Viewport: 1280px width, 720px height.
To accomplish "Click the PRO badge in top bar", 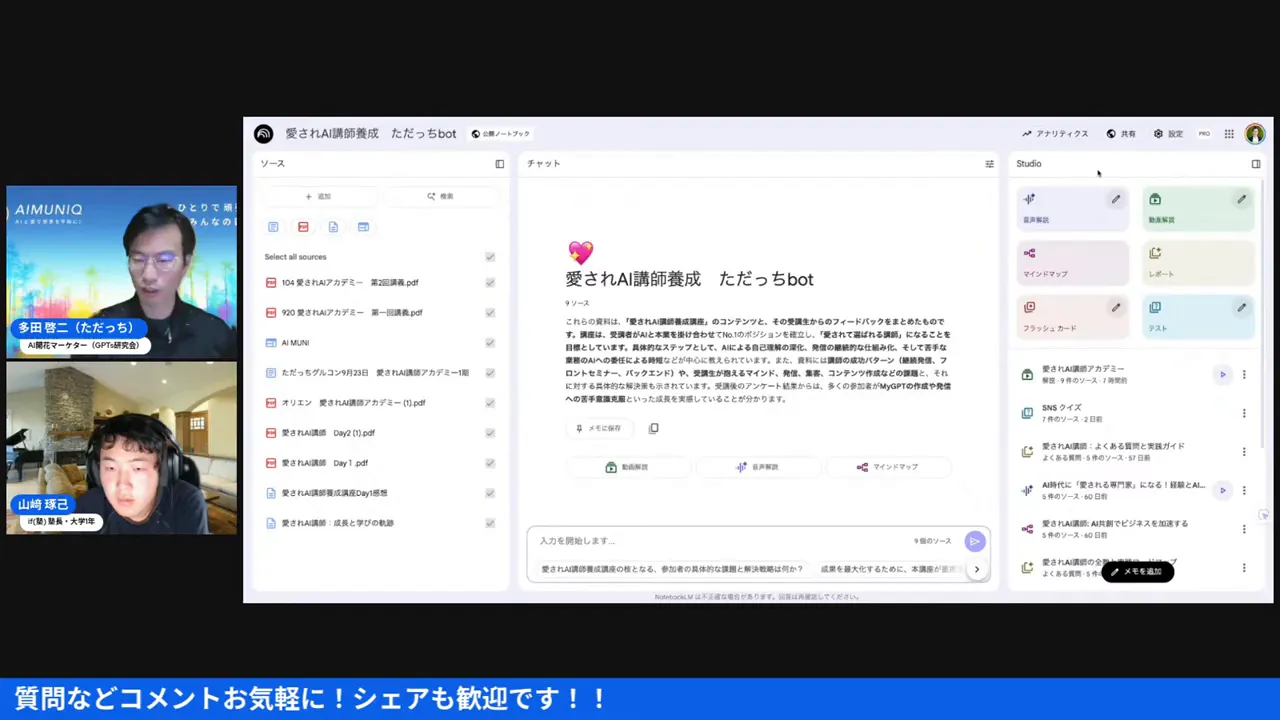I will tap(1204, 134).
